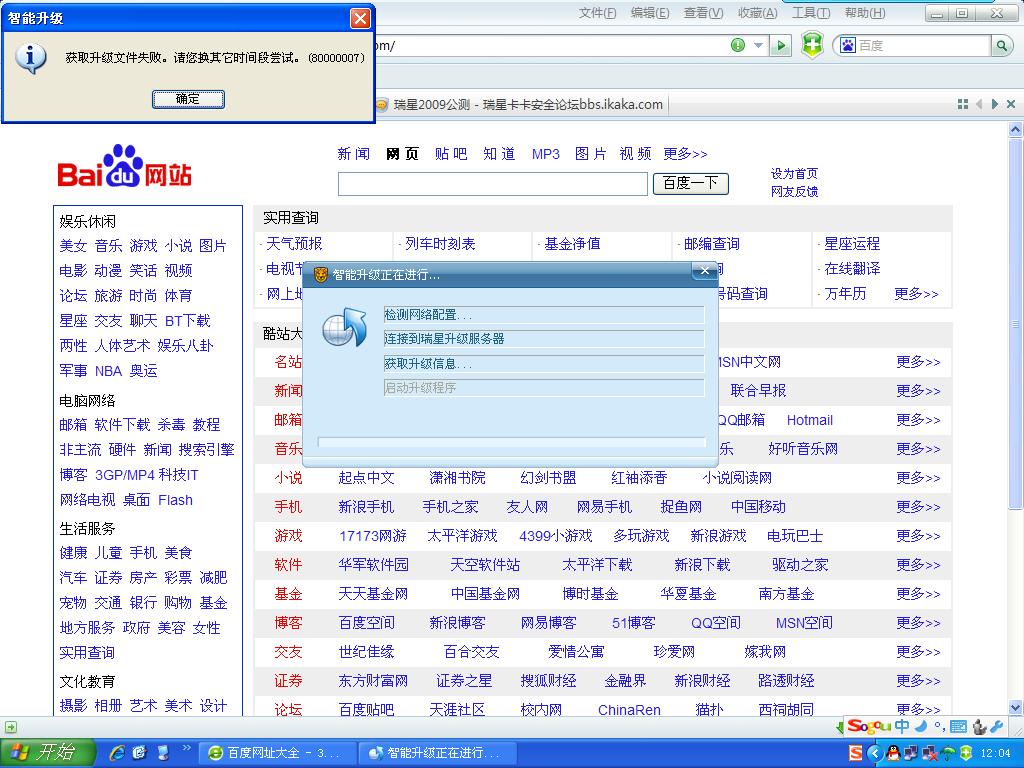Click the green 360 security shield icon
The image size is (1024, 768).
[x=813, y=46]
